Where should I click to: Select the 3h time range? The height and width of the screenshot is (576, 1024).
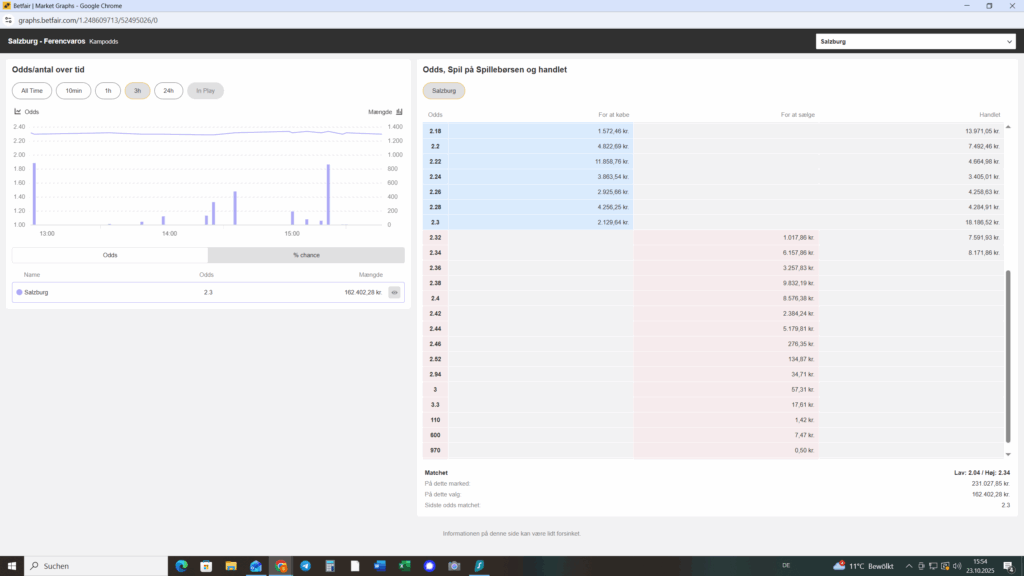click(137, 91)
